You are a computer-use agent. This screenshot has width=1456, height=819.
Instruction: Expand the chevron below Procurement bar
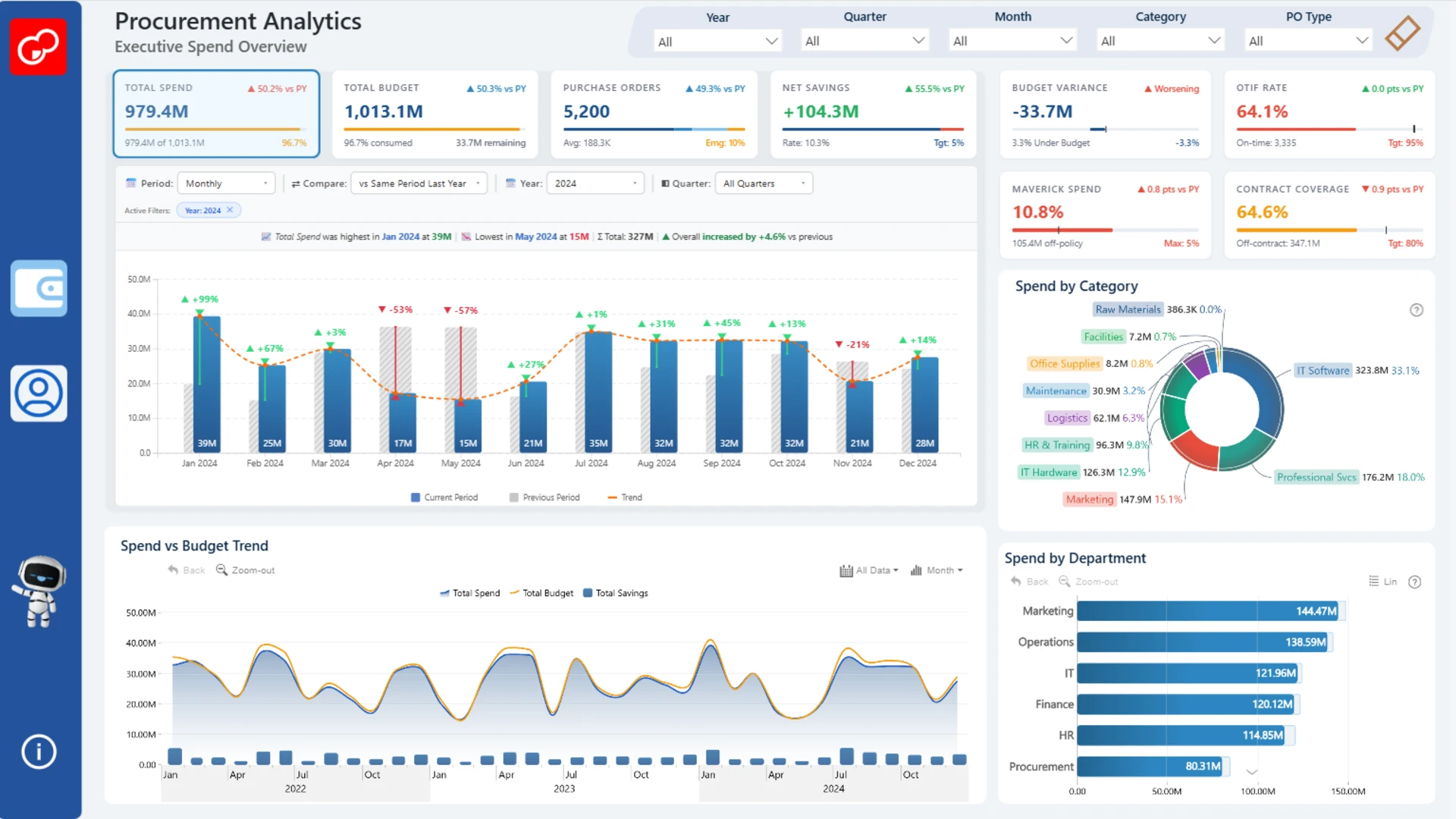[x=1252, y=772]
